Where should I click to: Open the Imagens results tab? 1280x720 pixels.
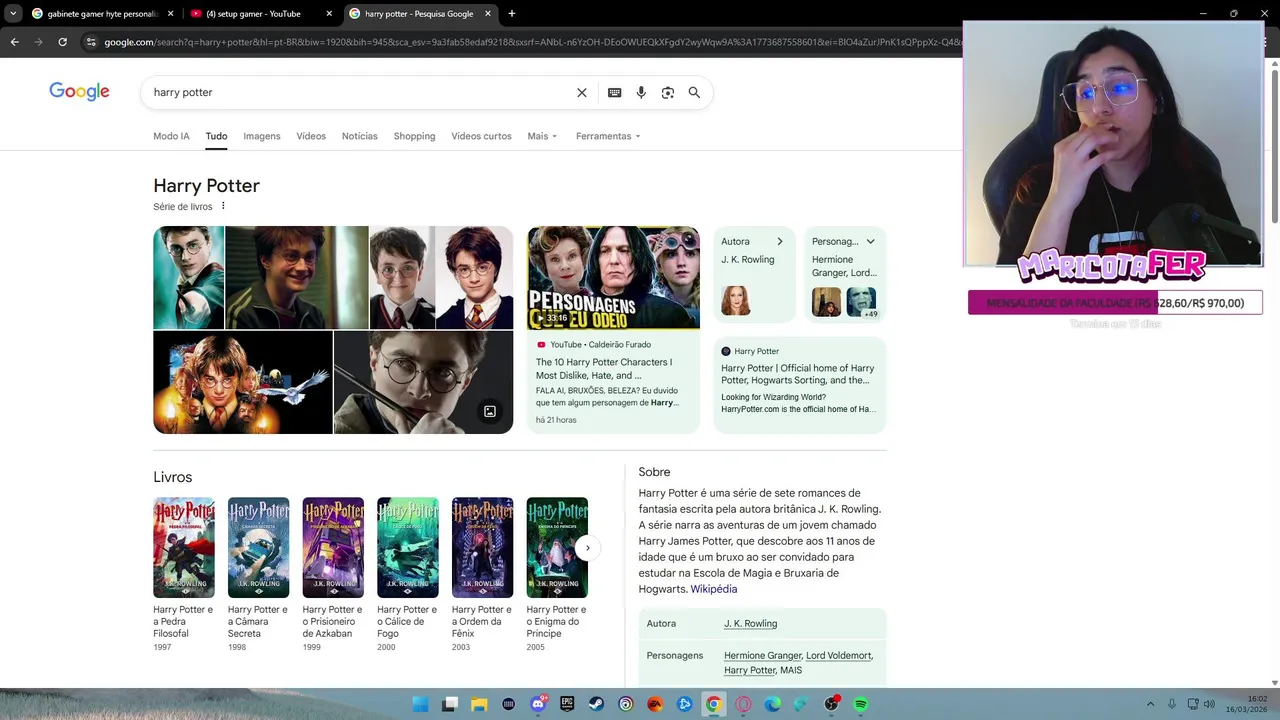(x=262, y=136)
